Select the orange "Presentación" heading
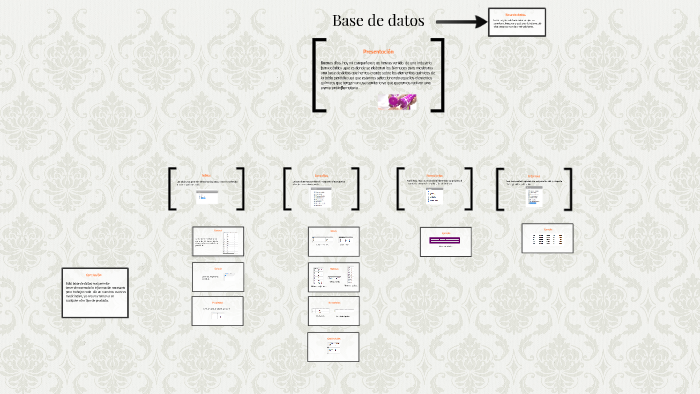 (378, 52)
